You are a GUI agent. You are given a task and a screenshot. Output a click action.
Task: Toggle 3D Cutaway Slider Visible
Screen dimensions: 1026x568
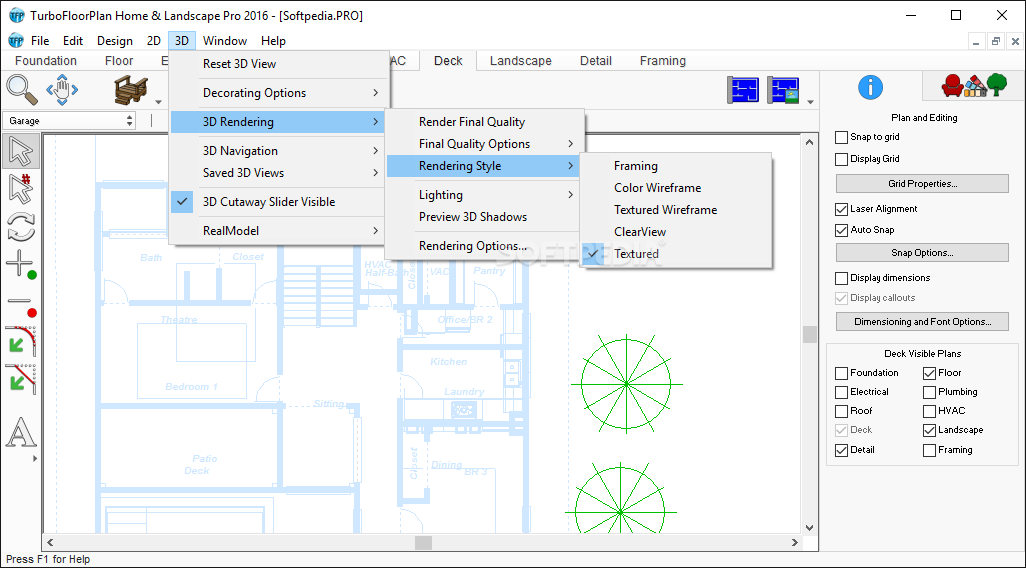point(279,202)
